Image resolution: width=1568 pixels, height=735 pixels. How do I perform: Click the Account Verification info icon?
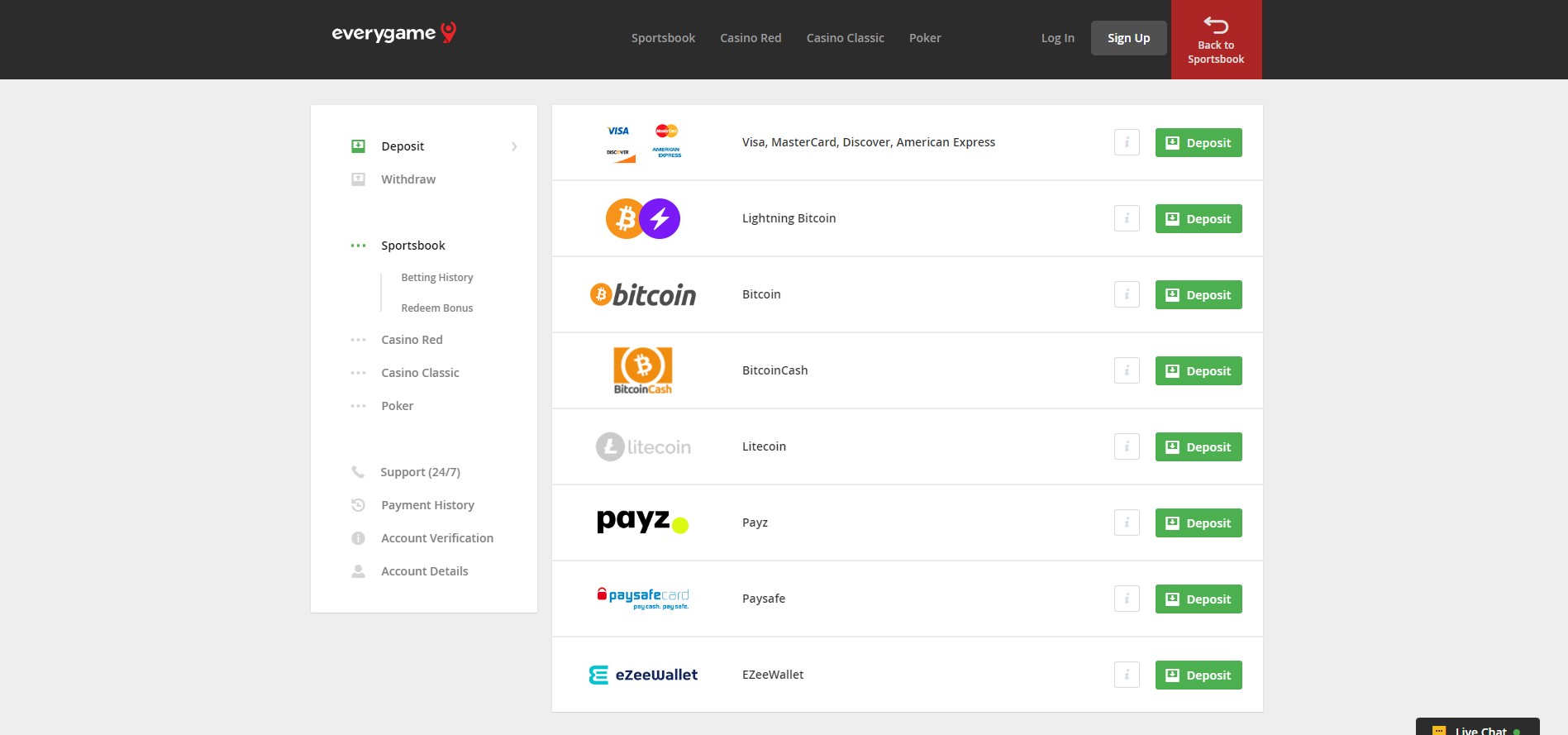[x=358, y=538]
